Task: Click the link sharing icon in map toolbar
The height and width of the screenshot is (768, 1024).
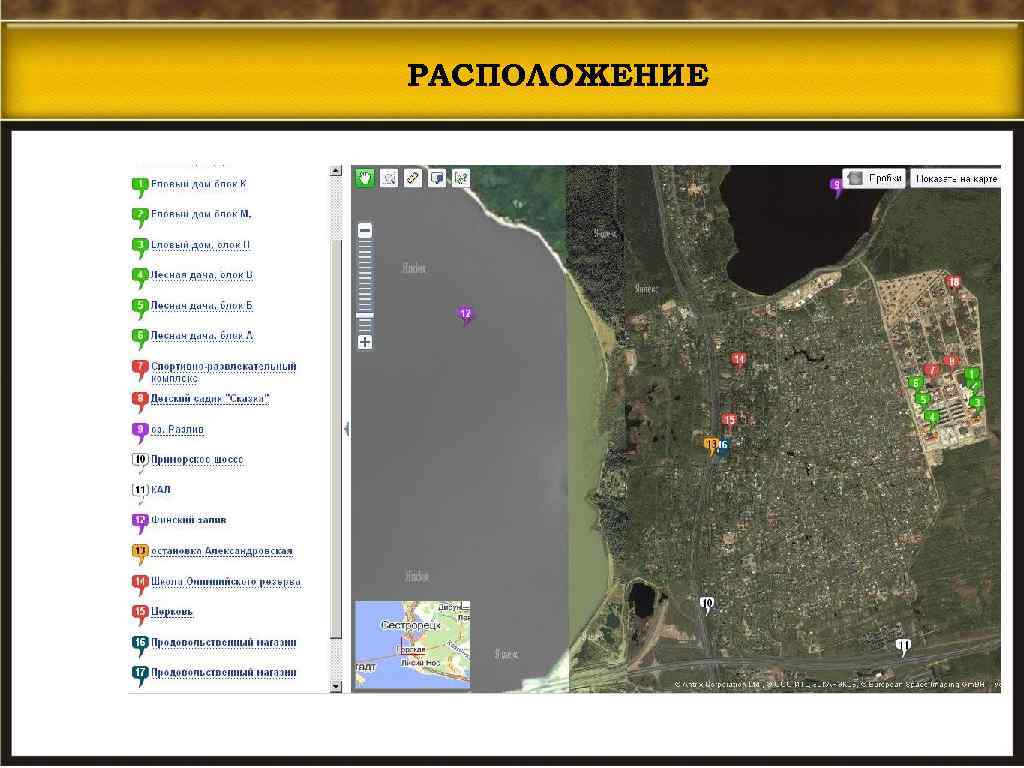Action: [x=412, y=177]
